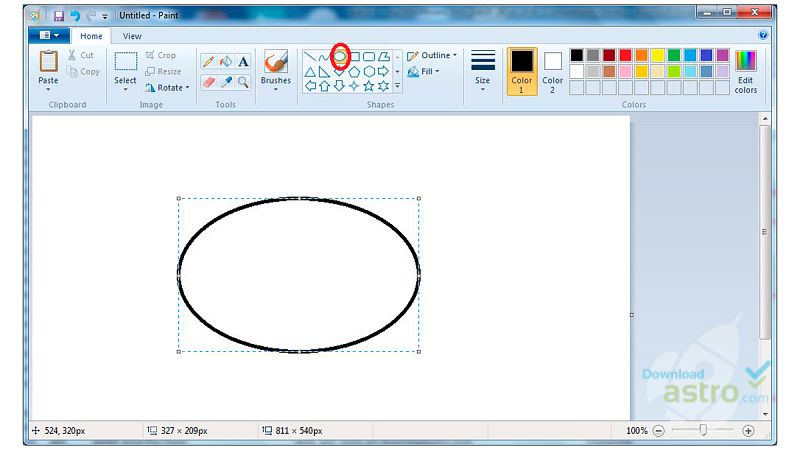800x450 pixels.
Task: Pick the Eraser tool
Action: (x=208, y=82)
